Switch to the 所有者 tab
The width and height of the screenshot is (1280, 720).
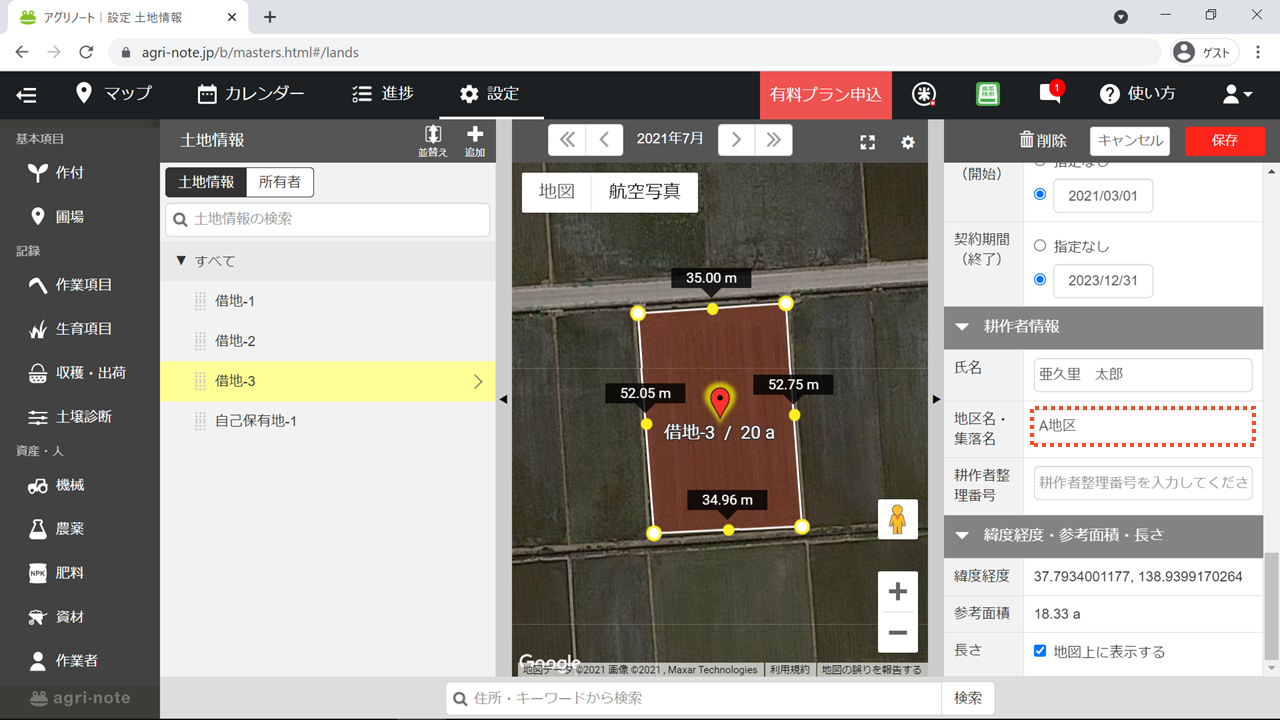click(280, 182)
